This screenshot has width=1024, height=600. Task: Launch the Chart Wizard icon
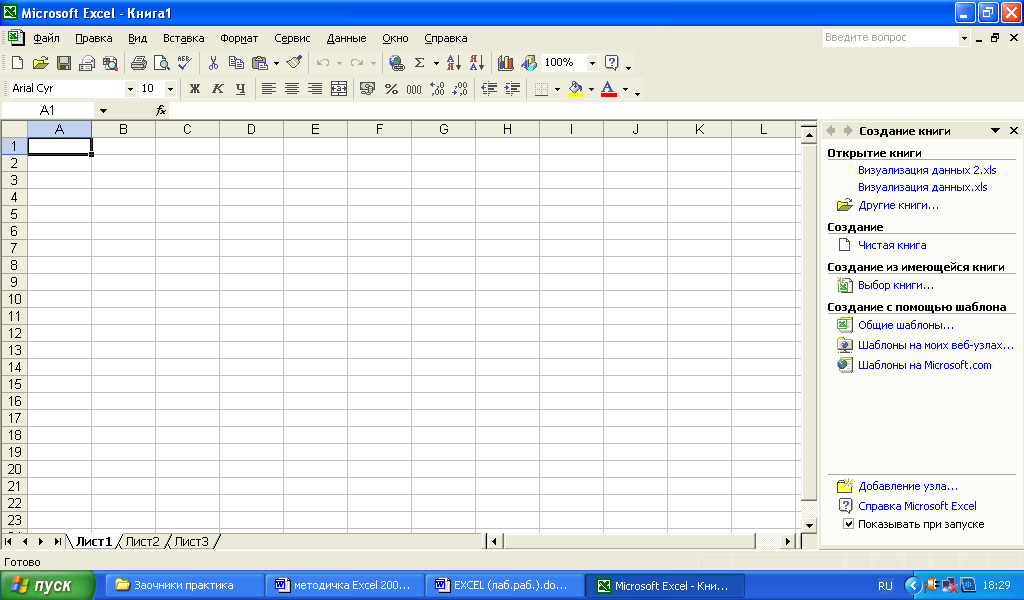tap(505, 63)
